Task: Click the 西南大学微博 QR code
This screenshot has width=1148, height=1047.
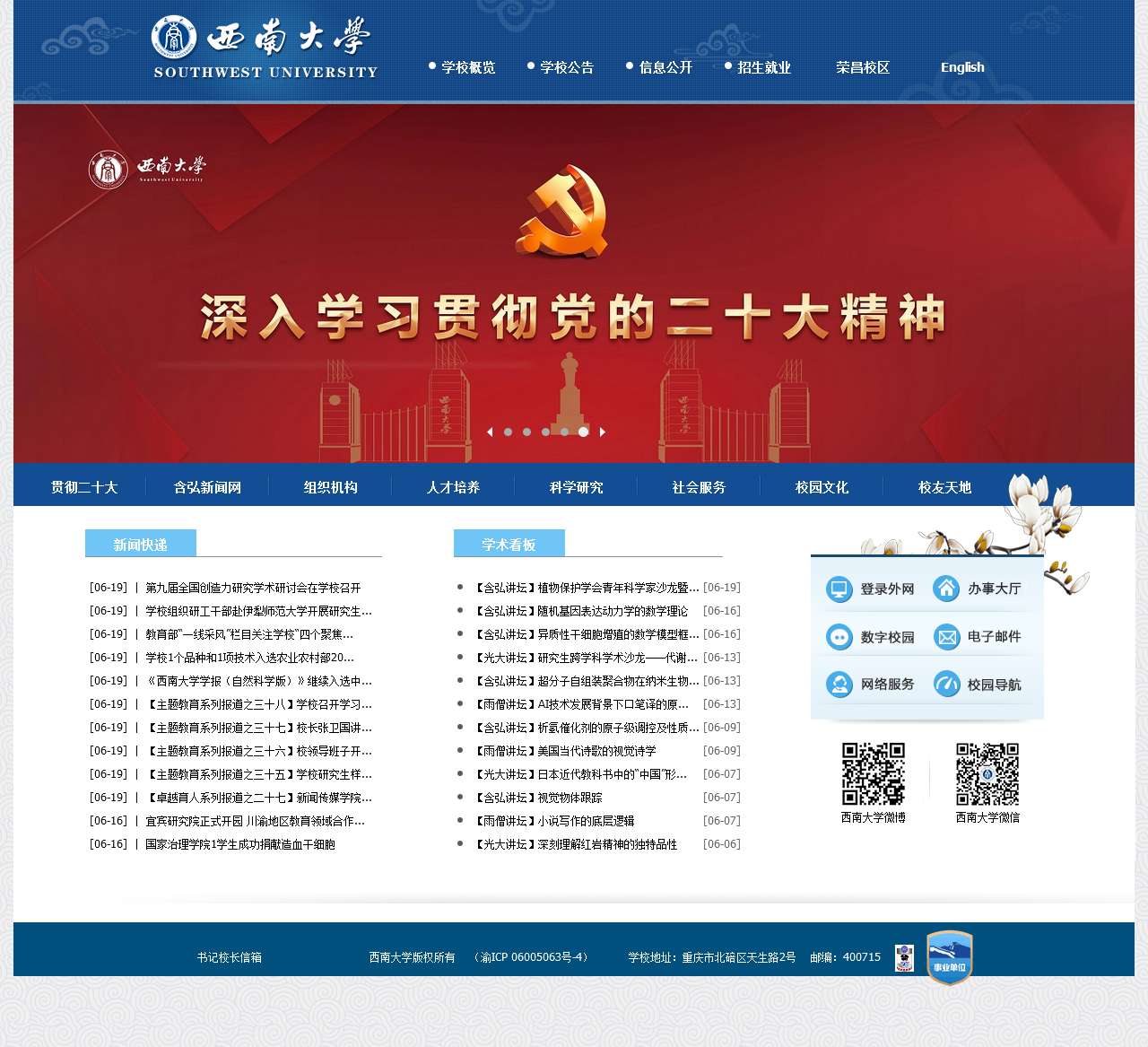Action: coord(873,773)
